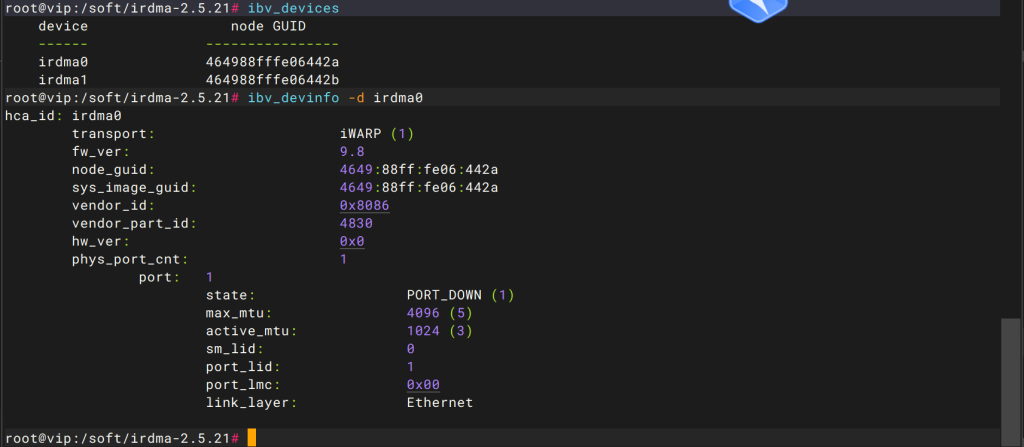1024x447 pixels.
Task: Click the blue floating logo icon
Action: click(x=759, y=8)
